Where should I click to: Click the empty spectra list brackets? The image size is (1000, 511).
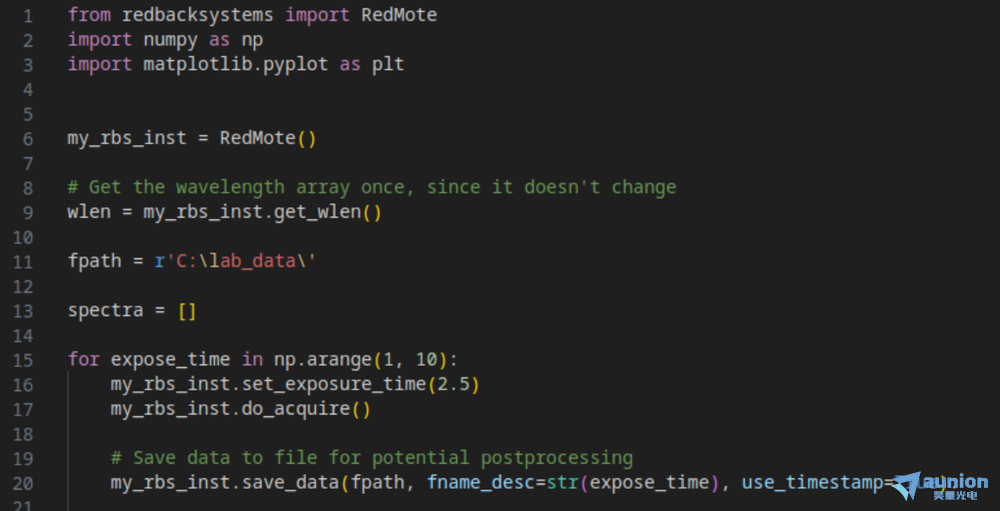(187, 311)
